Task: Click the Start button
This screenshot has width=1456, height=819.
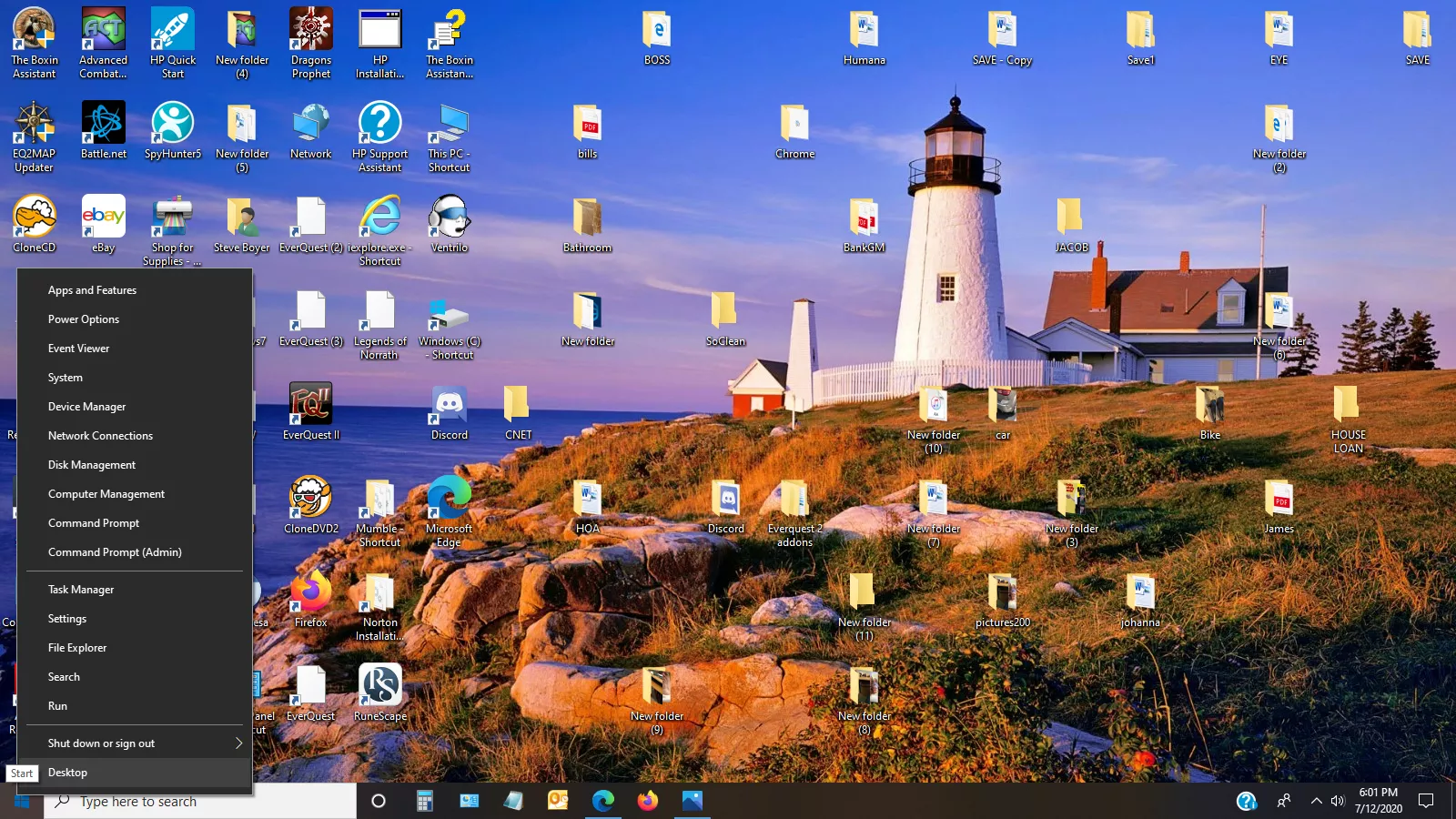Action: (22, 802)
